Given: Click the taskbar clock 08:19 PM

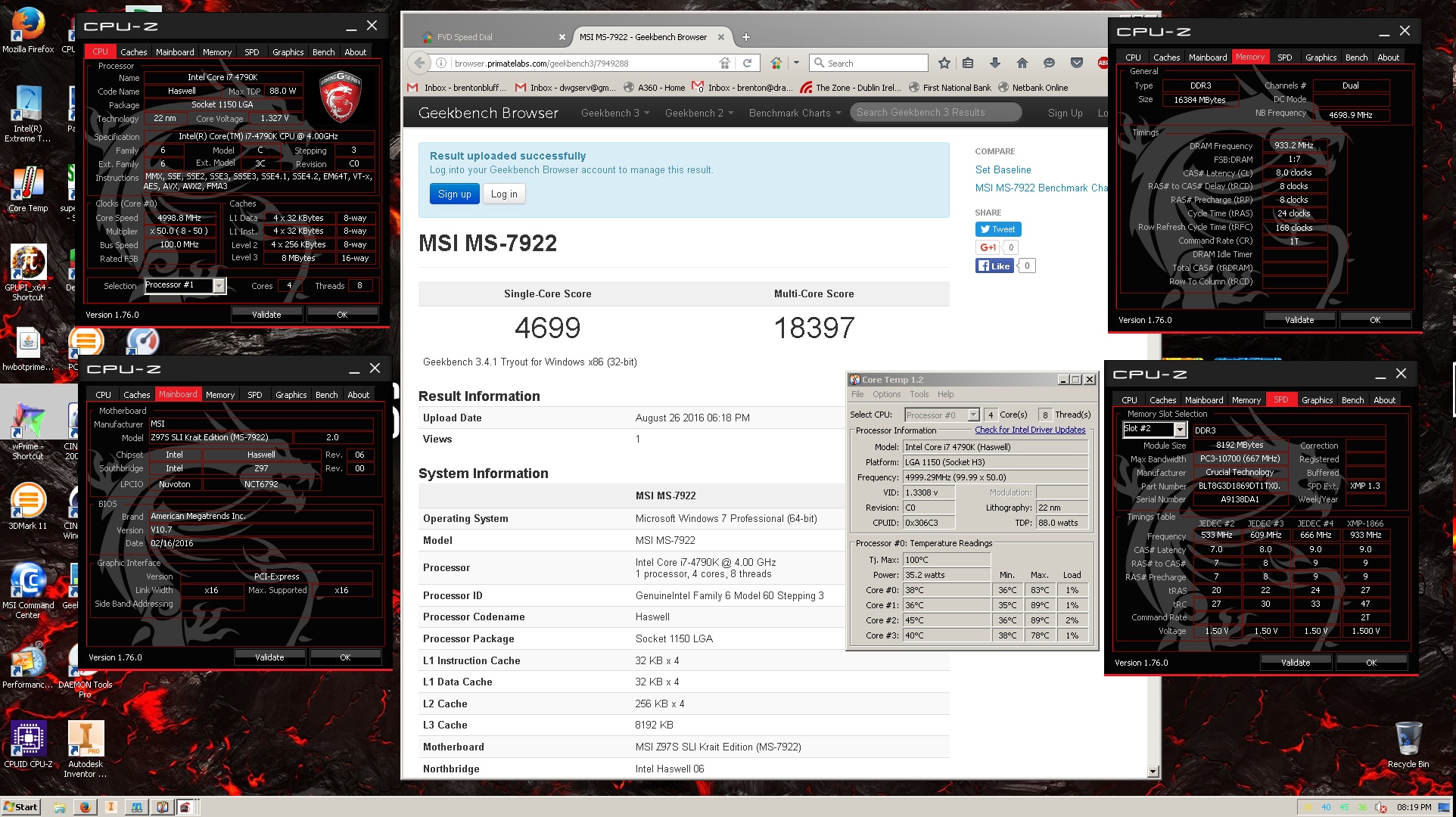Looking at the screenshot, I should (1414, 807).
